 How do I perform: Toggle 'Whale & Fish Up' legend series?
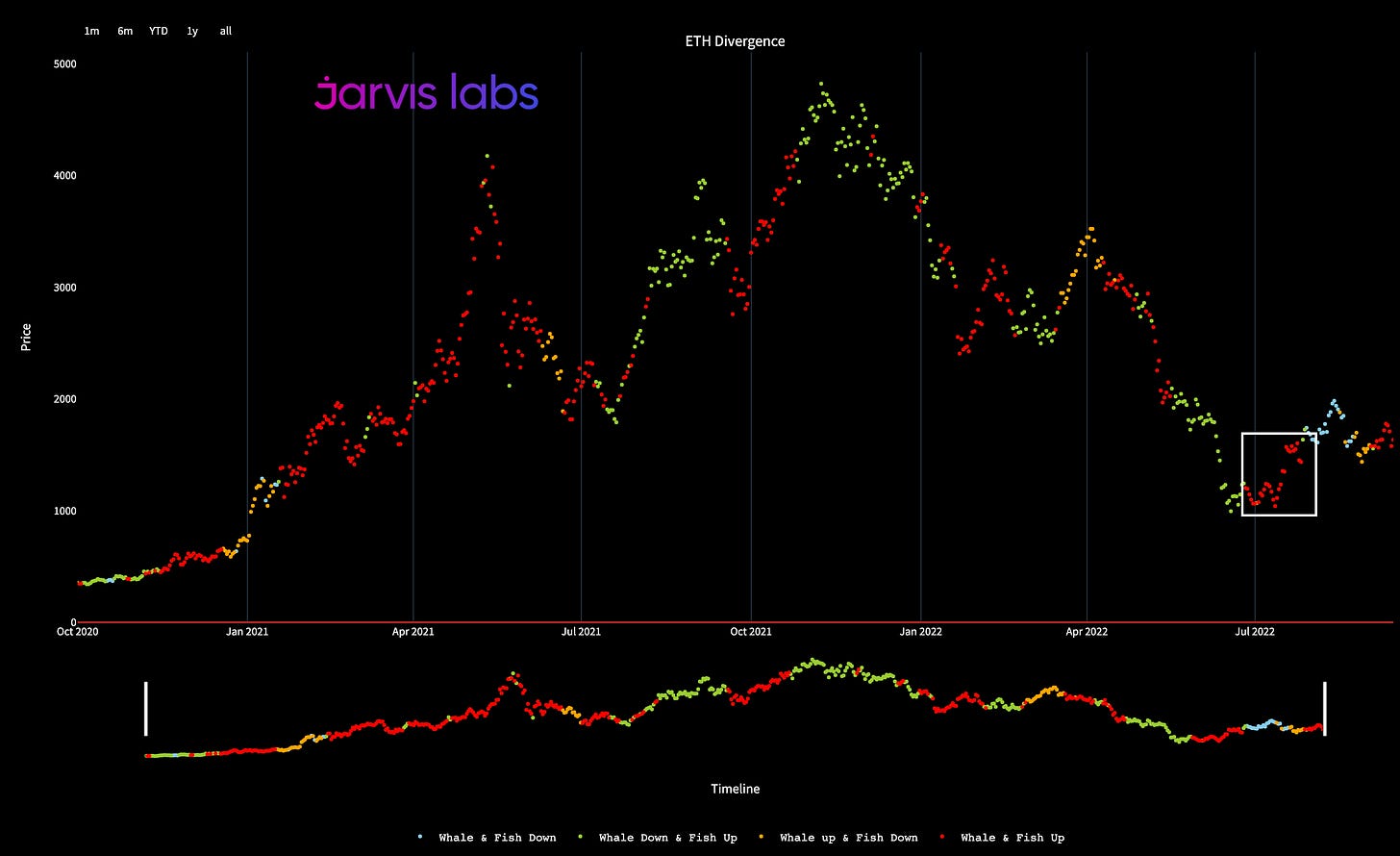click(1004, 838)
